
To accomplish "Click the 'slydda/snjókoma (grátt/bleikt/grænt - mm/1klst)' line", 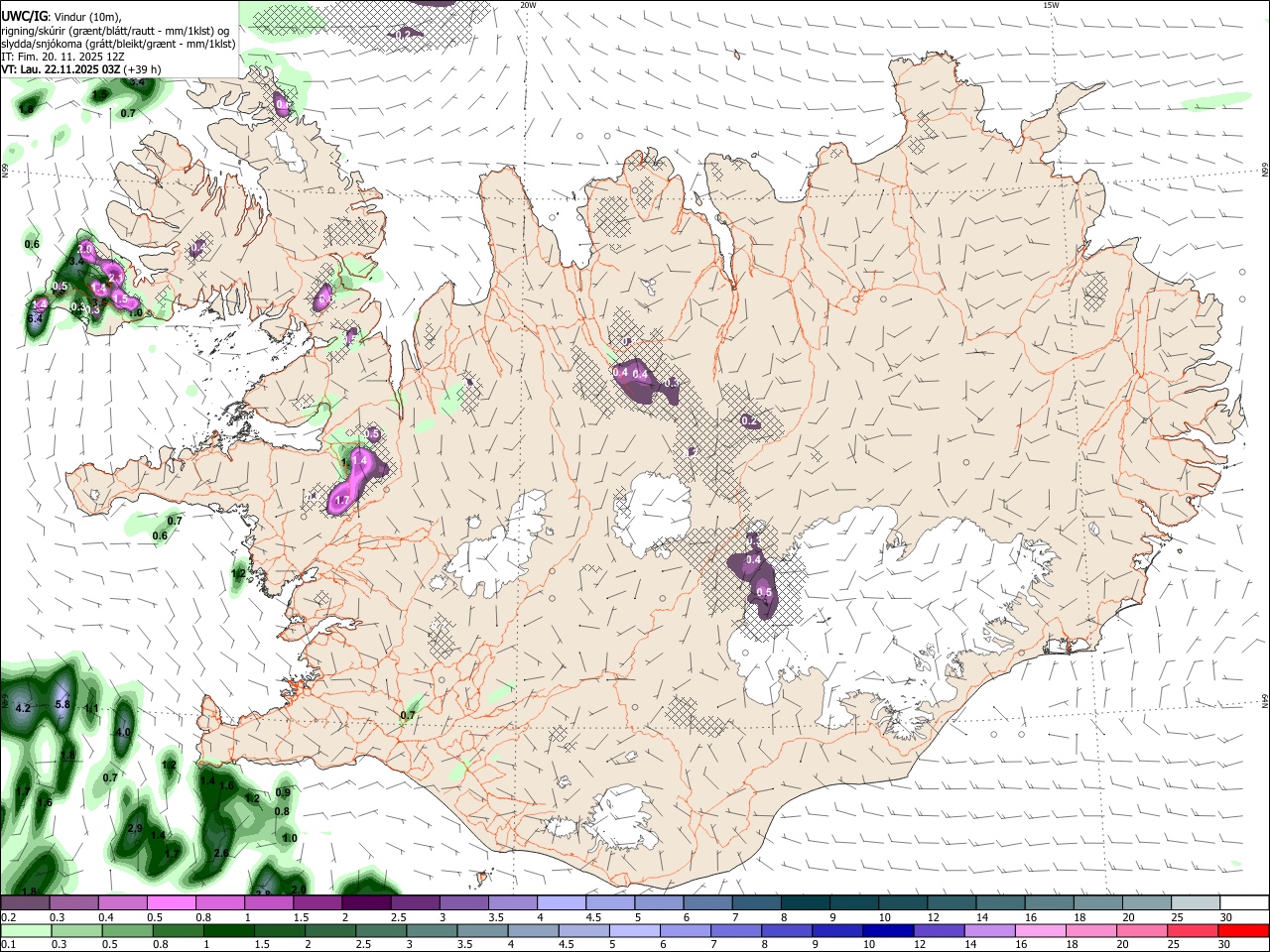I will tap(119, 44).
